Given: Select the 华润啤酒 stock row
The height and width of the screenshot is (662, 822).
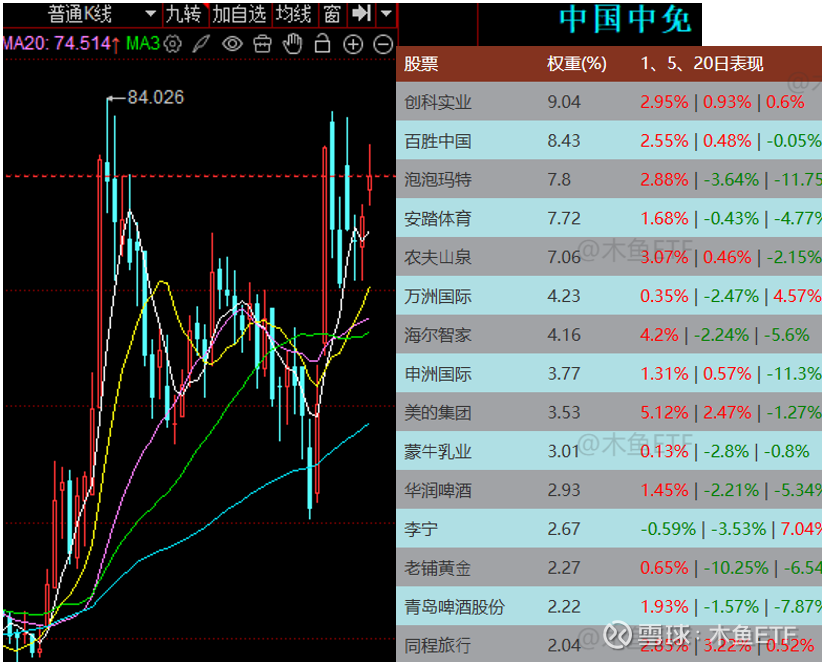Looking at the screenshot, I should click(609, 490).
